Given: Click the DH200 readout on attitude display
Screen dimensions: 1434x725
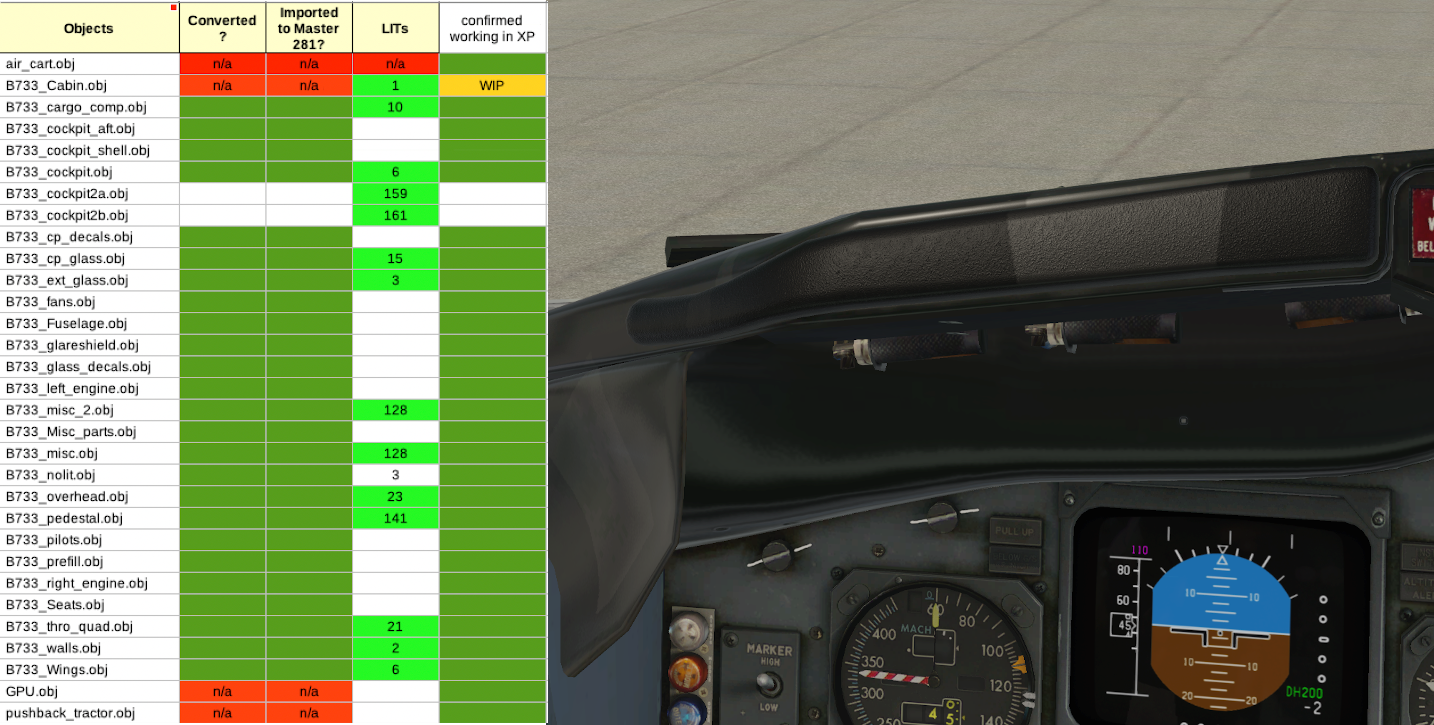Looking at the screenshot, I should coord(1304,692).
